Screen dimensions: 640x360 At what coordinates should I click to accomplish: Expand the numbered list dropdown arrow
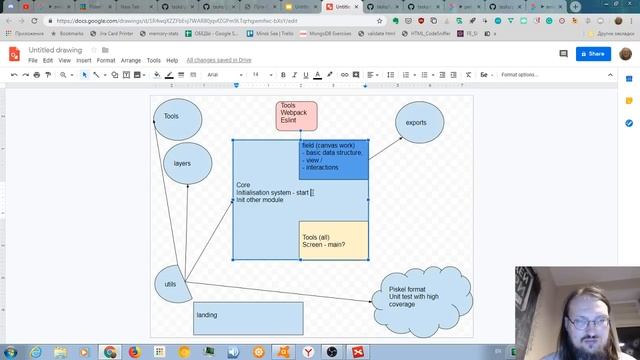click(x=414, y=75)
